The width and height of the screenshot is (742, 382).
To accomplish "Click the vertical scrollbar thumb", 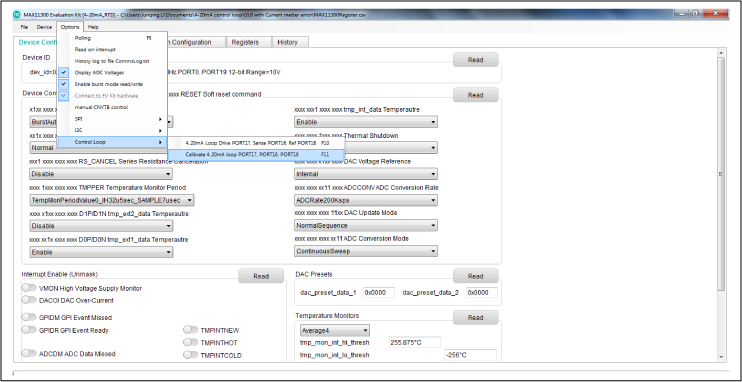I will (721, 174).
